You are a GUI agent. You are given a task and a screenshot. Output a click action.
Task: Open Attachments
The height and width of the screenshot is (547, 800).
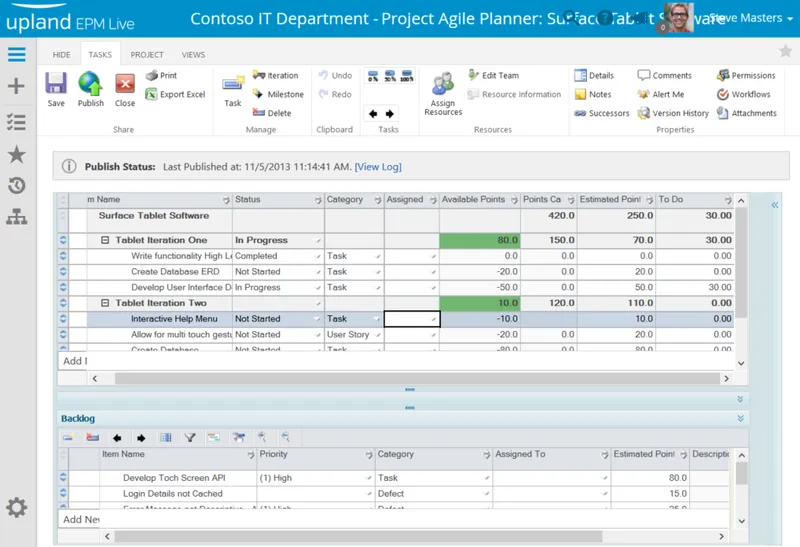tap(746, 113)
